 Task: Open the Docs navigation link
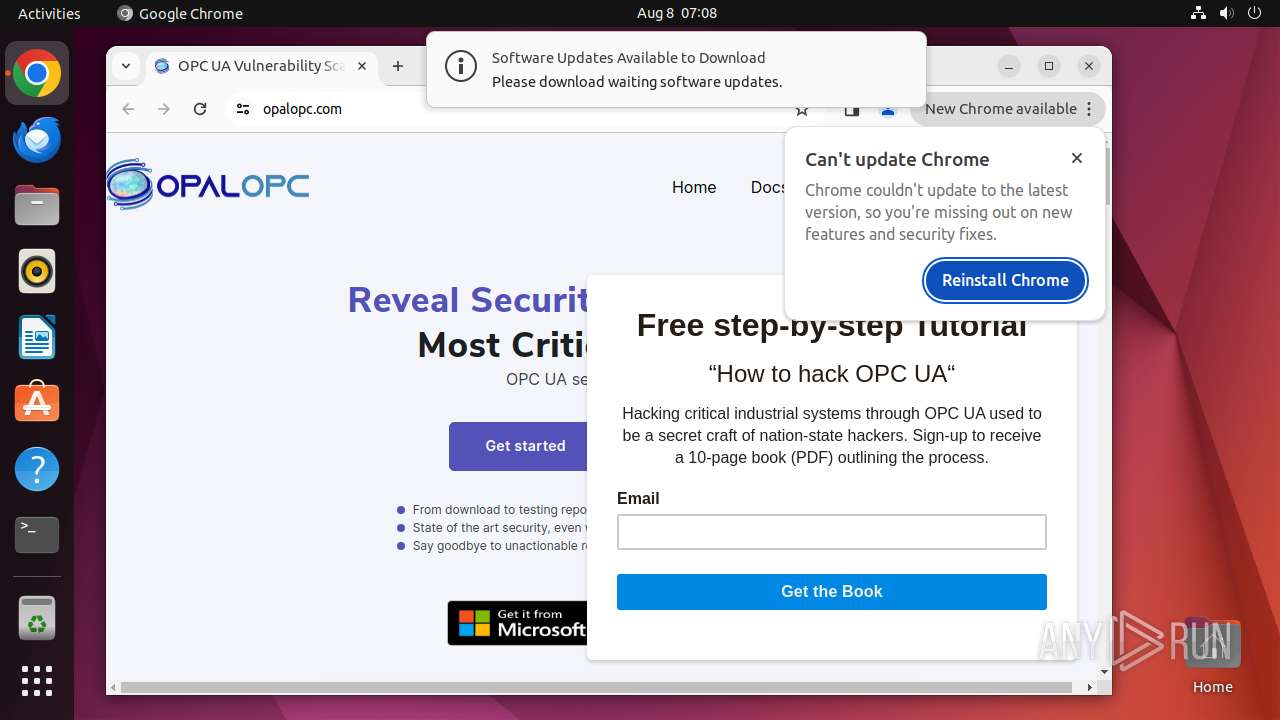click(x=767, y=187)
